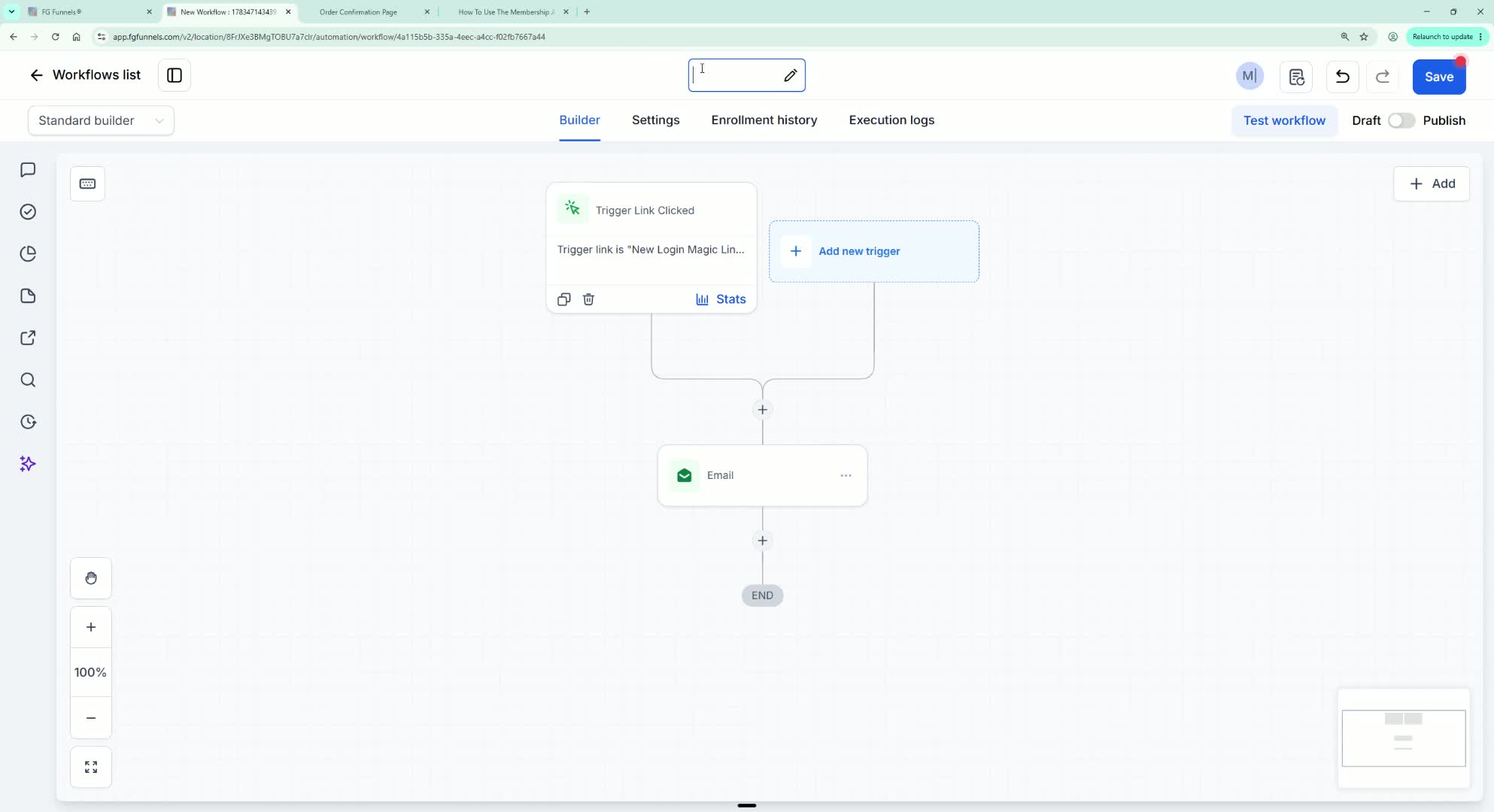Click the fit-to-screen expand icon
The height and width of the screenshot is (812, 1494).
click(x=91, y=767)
